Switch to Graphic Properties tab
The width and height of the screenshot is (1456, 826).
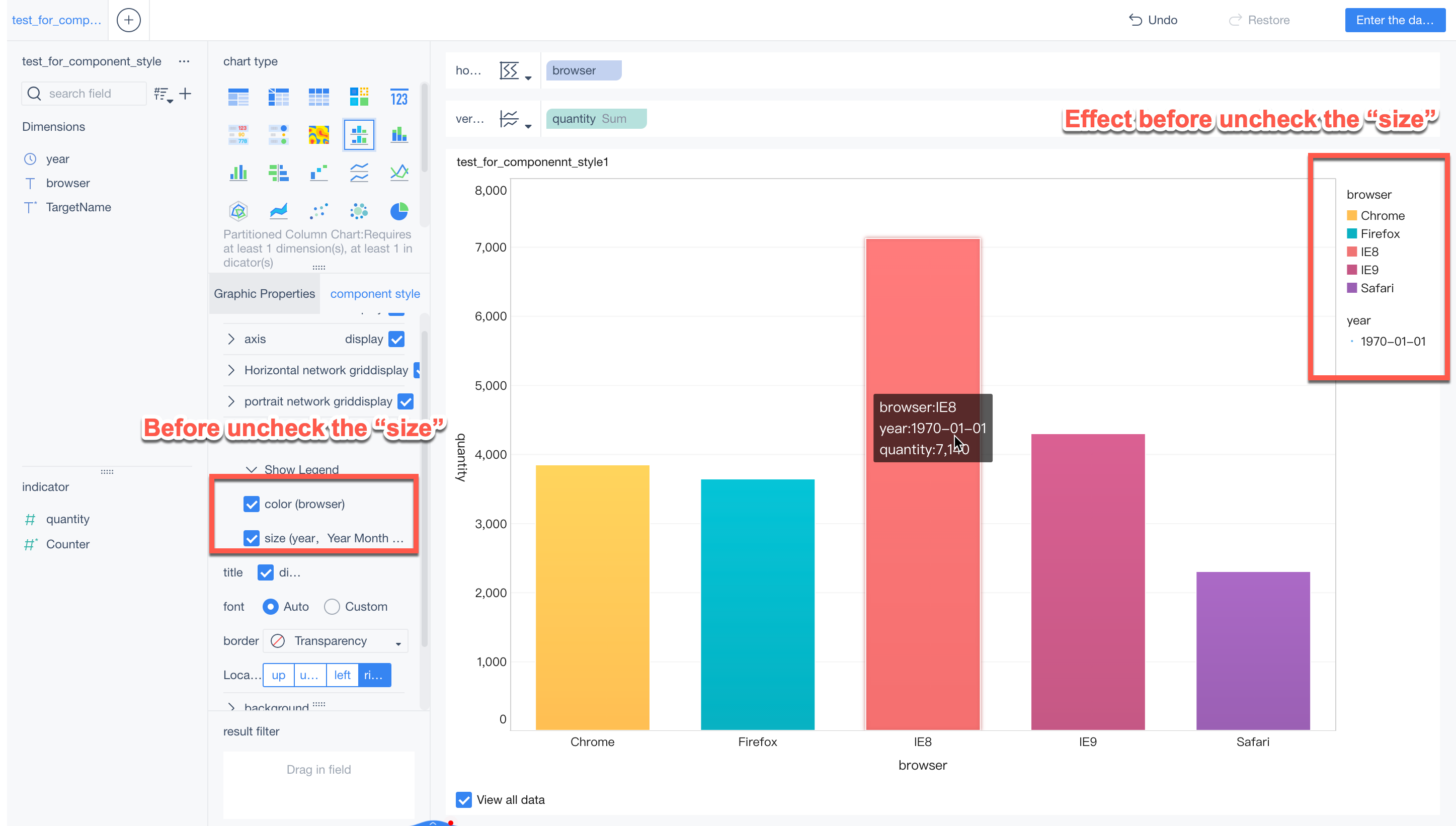coord(264,294)
